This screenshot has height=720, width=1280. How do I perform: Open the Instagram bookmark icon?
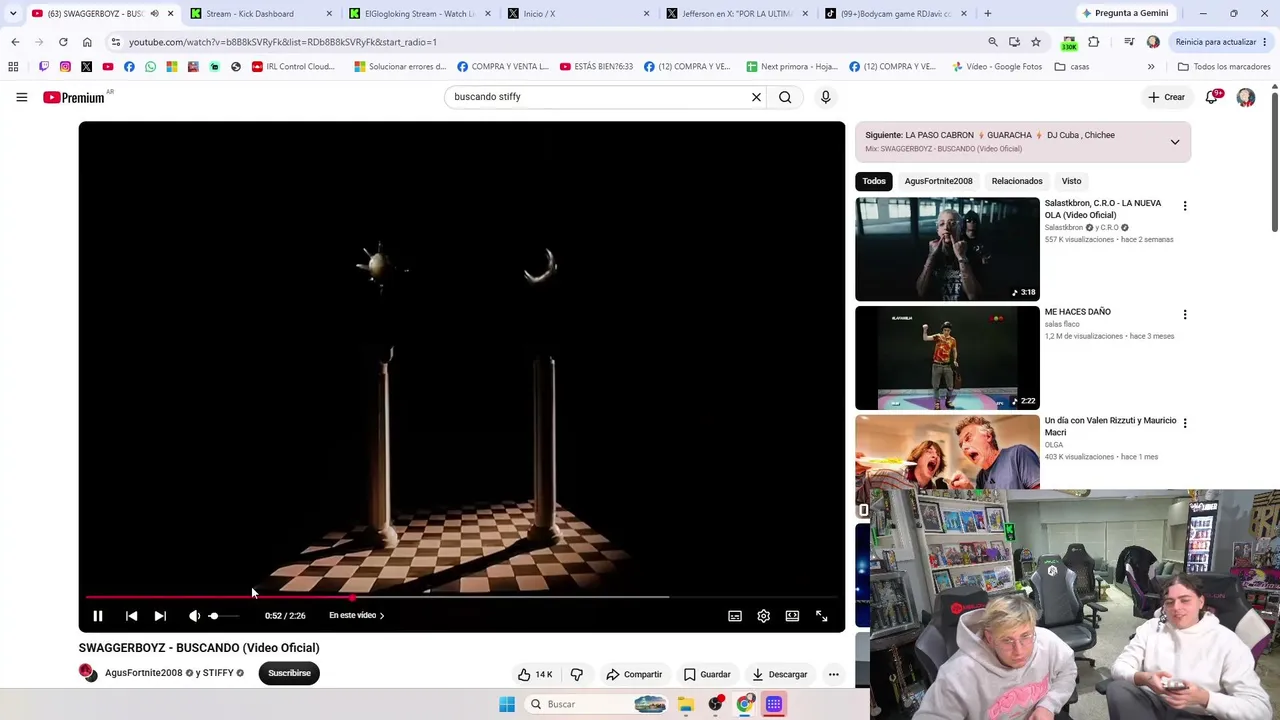tap(65, 67)
